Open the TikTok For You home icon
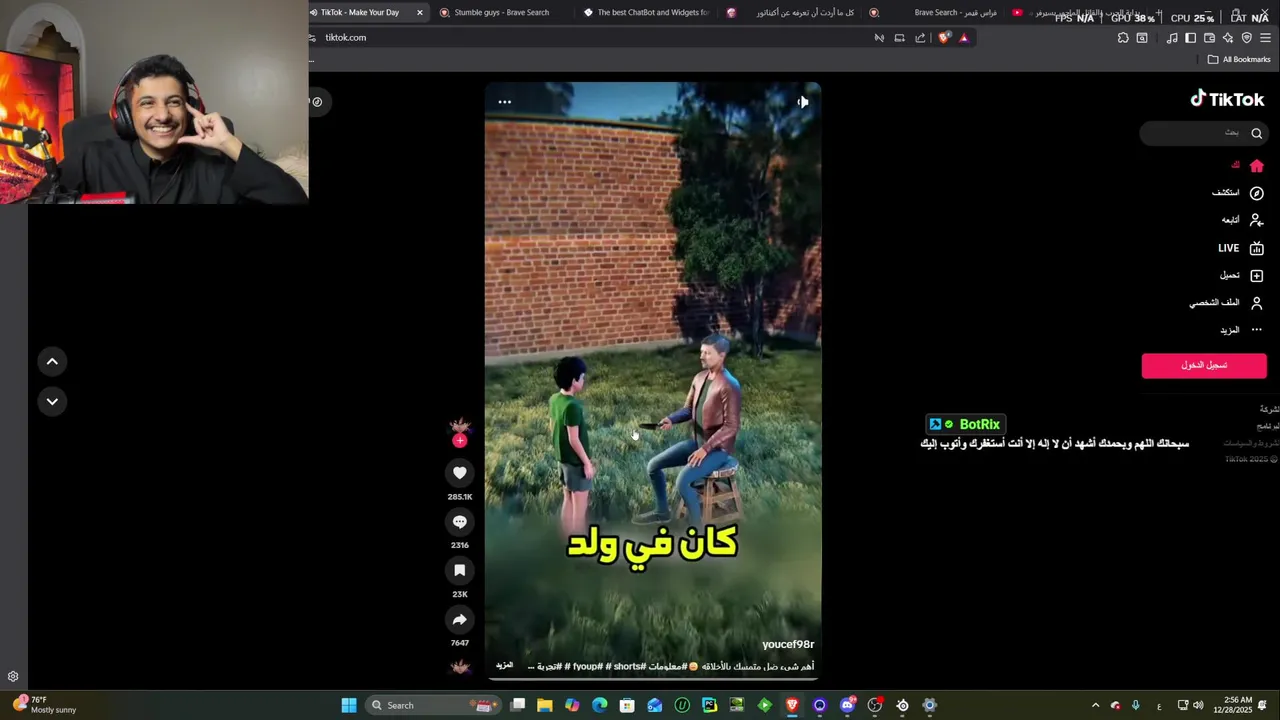Image resolution: width=1280 pixels, height=720 pixels. click(x=1257, y=166)
